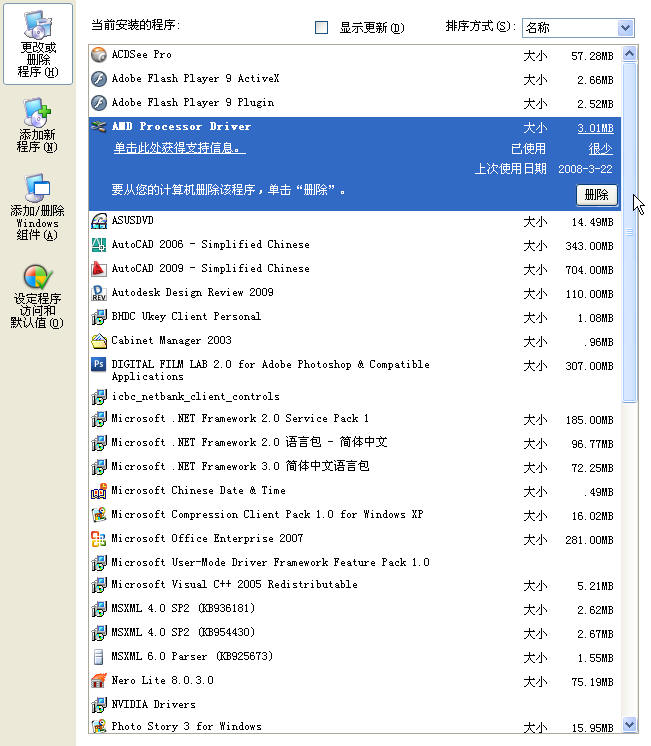This screenshot has width=651, height=746.
Task: Click the 343.00MB size value
Action: (x=589, y=246)
